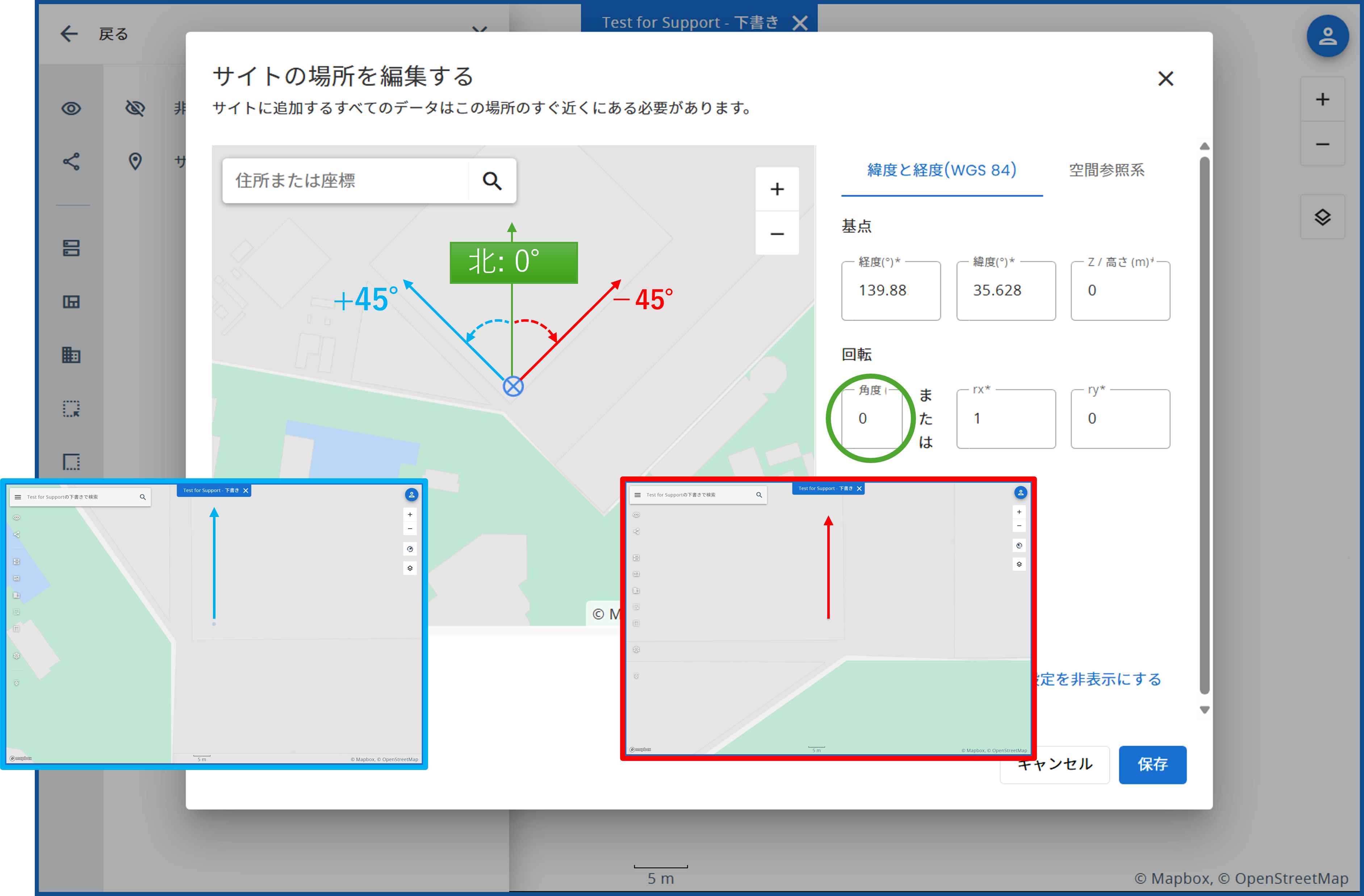
Task: Click the 角度 rotation angle field
Action: click(872, 419)
